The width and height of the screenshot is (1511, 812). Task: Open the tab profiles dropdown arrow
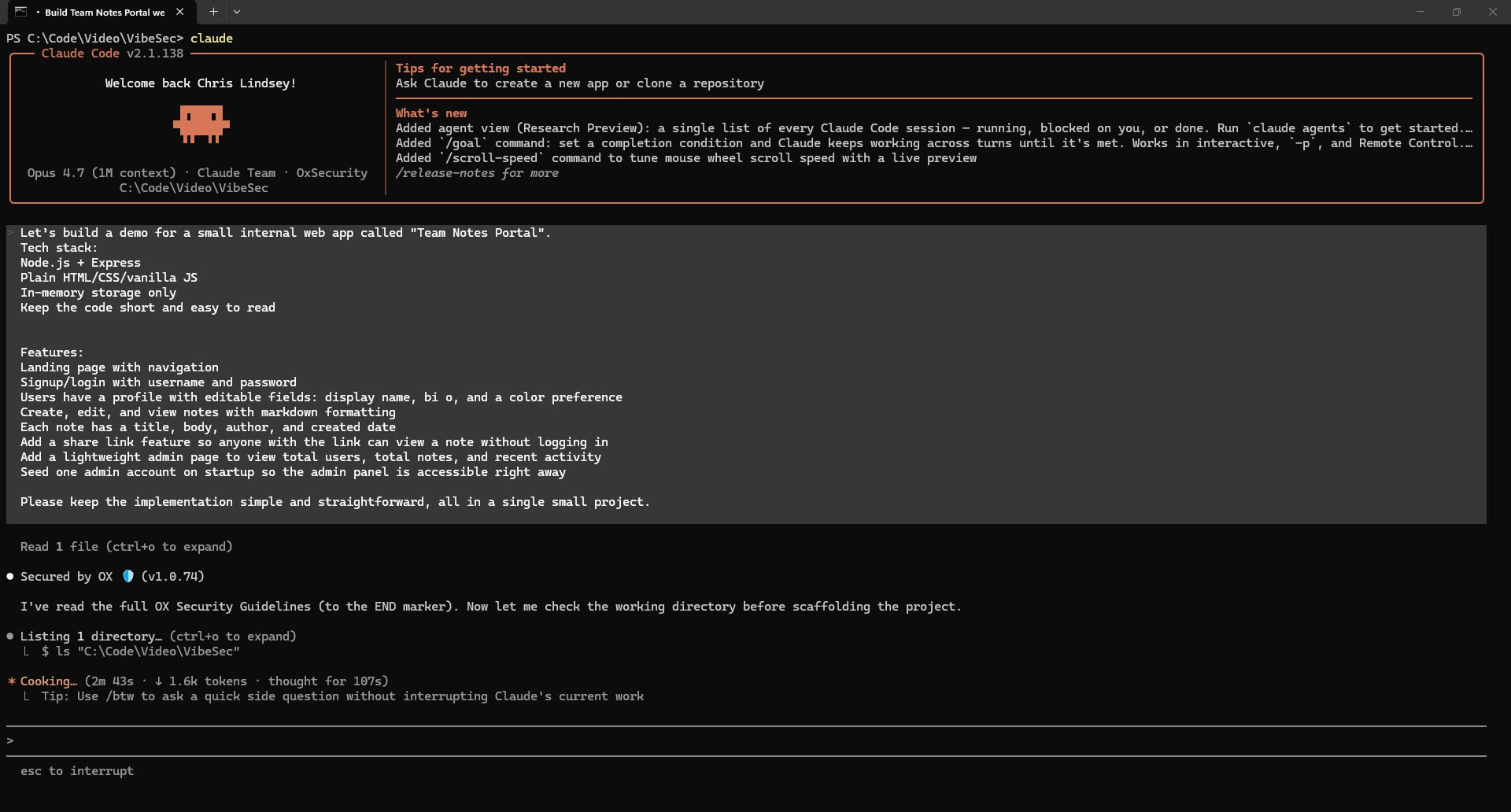(x=237, y=12)
